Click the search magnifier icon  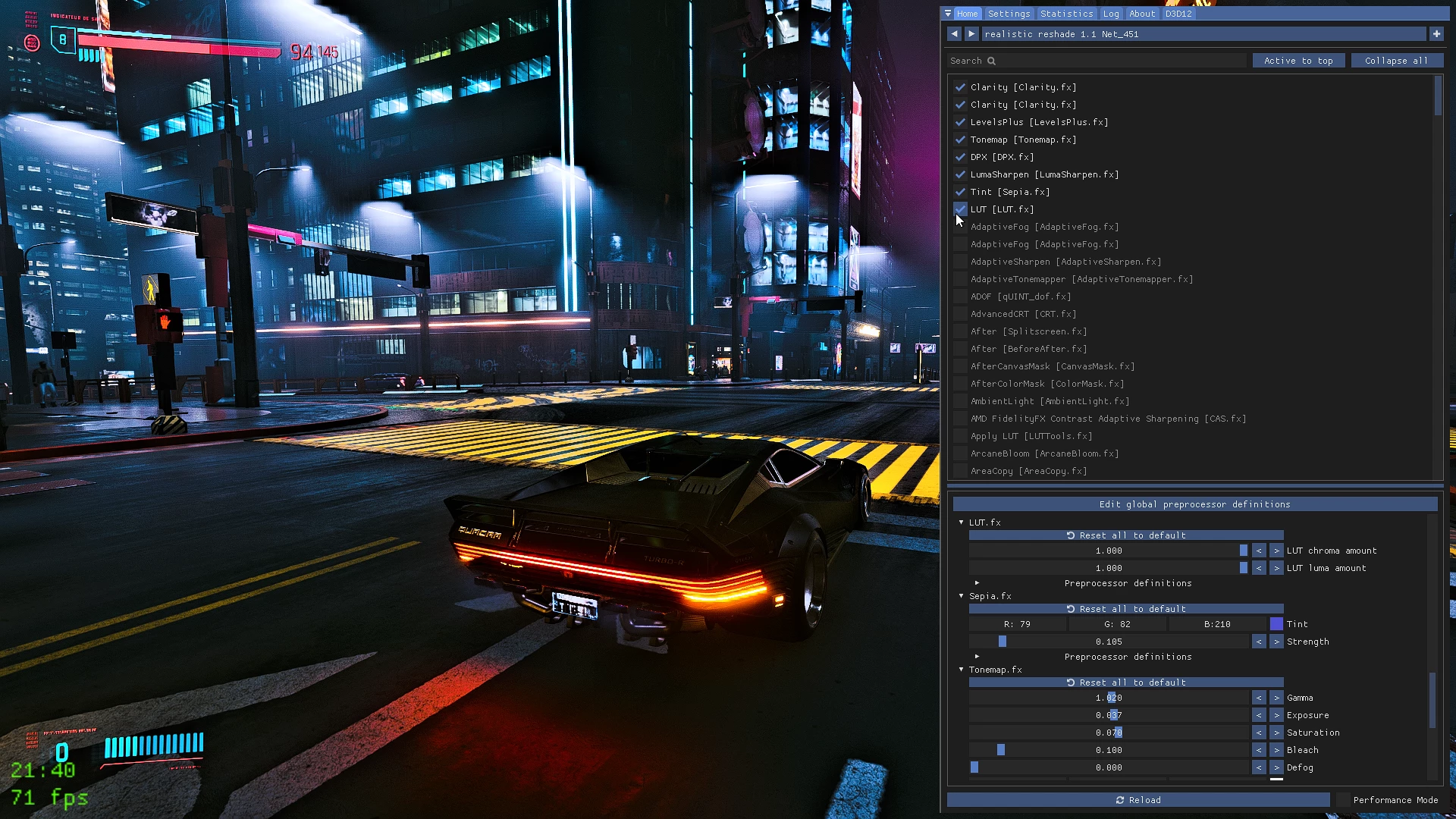pyautogui.click(x=991, y=61)
